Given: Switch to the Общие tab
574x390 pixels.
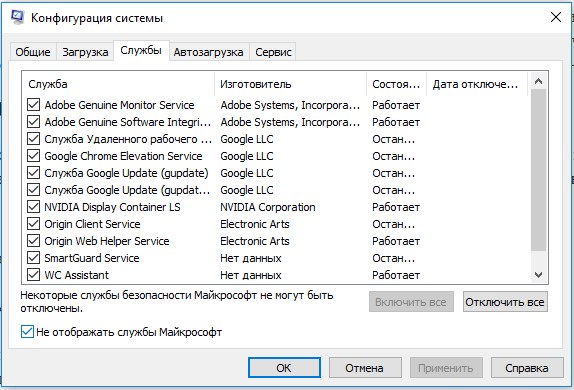Looking at the screenshot, I should pos(33,52).
